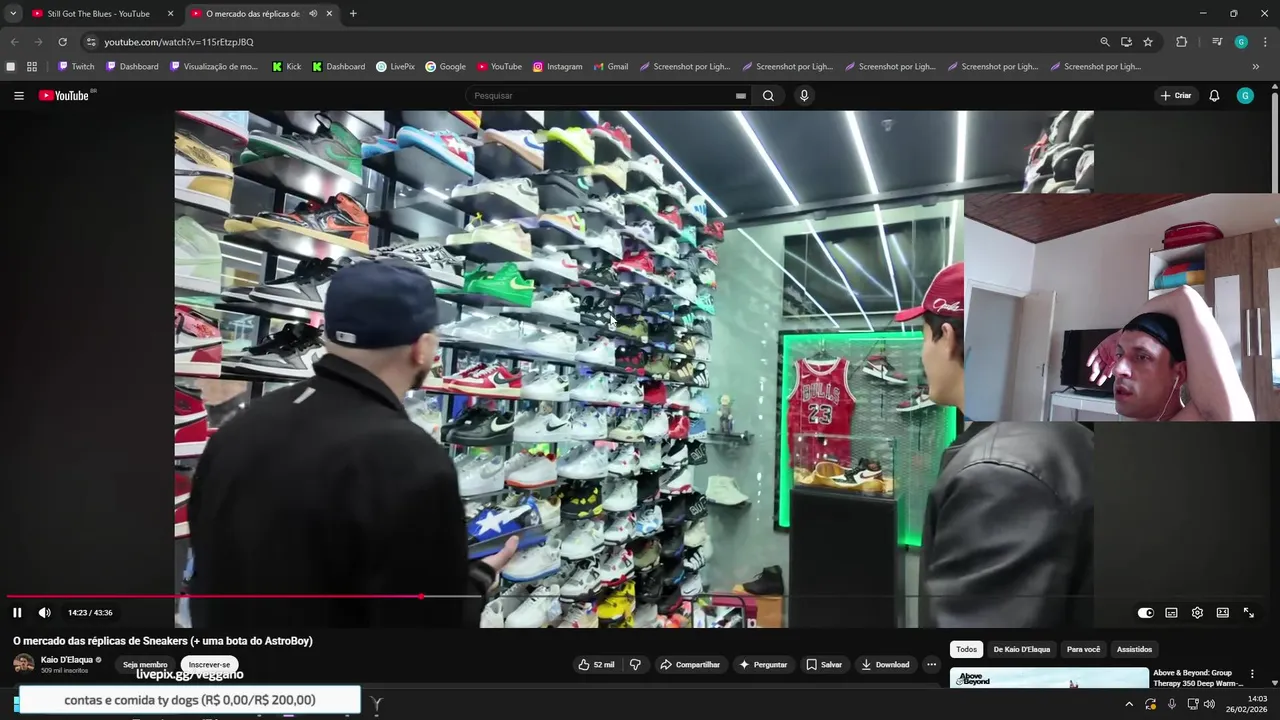Open the Chrome profile avatar
The height and width of the screenshot is (720, 1280).
click(1241, 42)
